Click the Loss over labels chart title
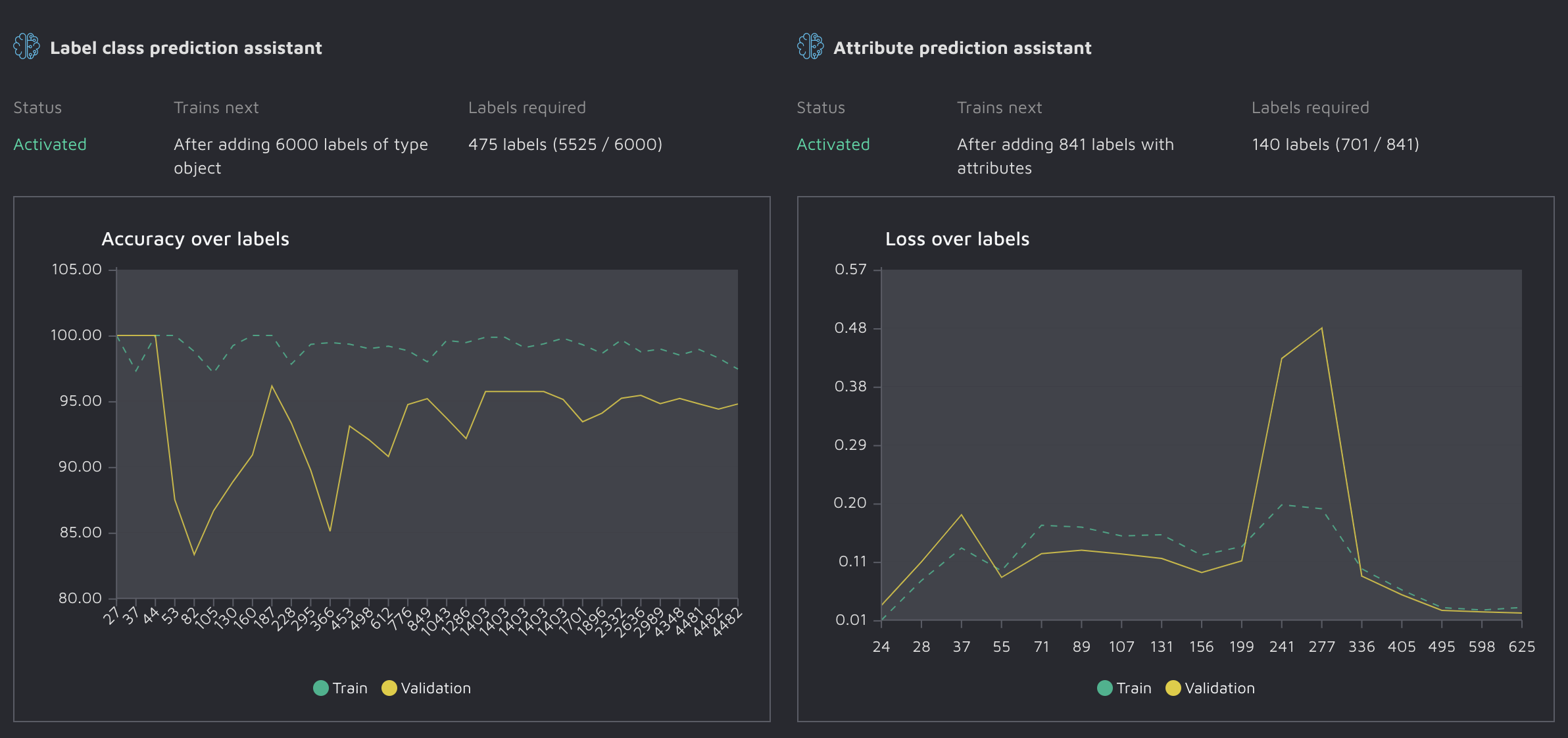Screen dimensions: 1568x738 click(957, 239)
